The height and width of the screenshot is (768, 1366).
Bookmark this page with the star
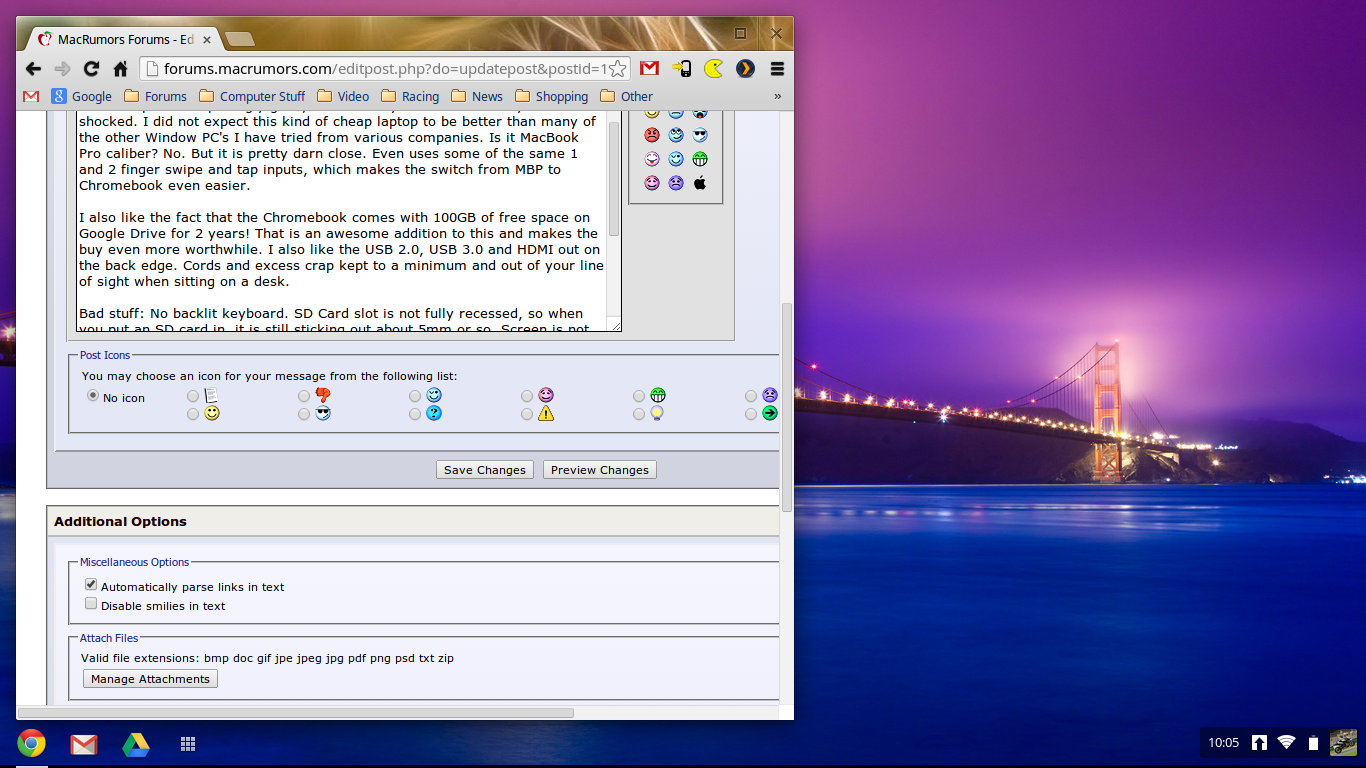[x=618, y=69]
